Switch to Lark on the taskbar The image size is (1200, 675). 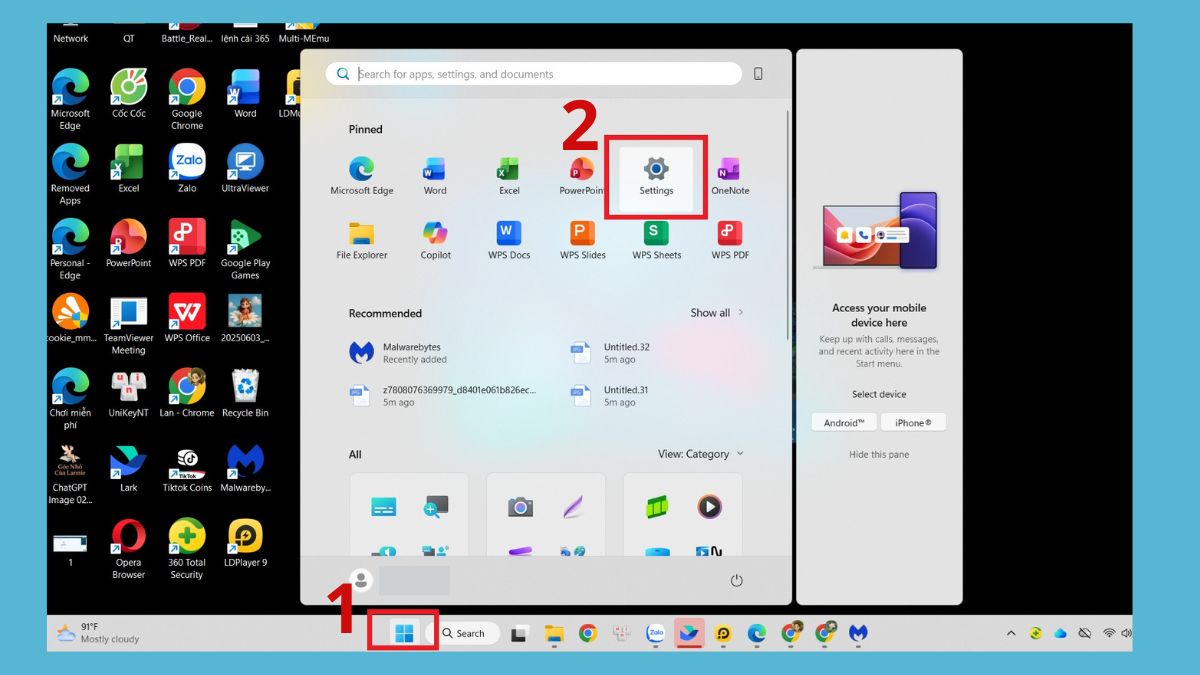point(690,633)
